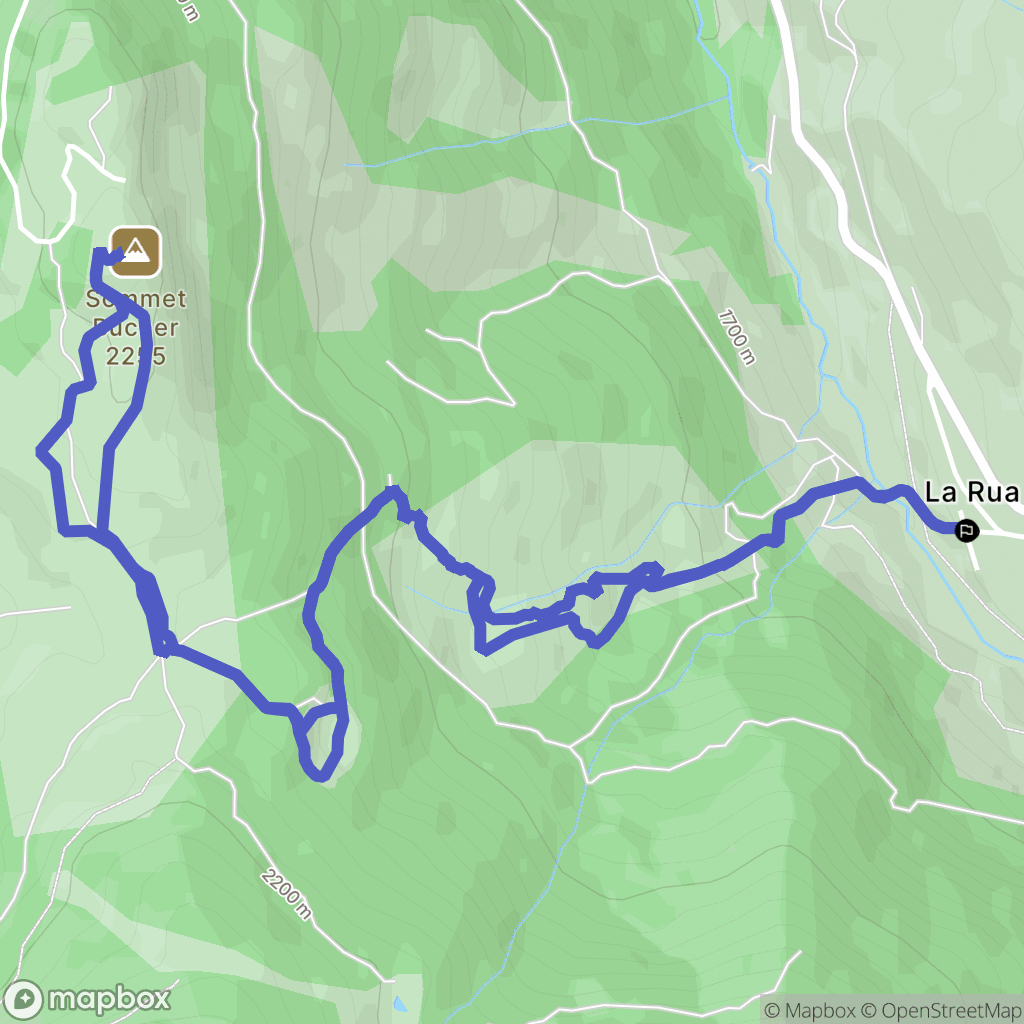Image resolution: width=1024 pixels, height=1024 pixels.
Task: Click the 1700 m contour elevation label
Action: pyautogui.click(x=737, y=338)
